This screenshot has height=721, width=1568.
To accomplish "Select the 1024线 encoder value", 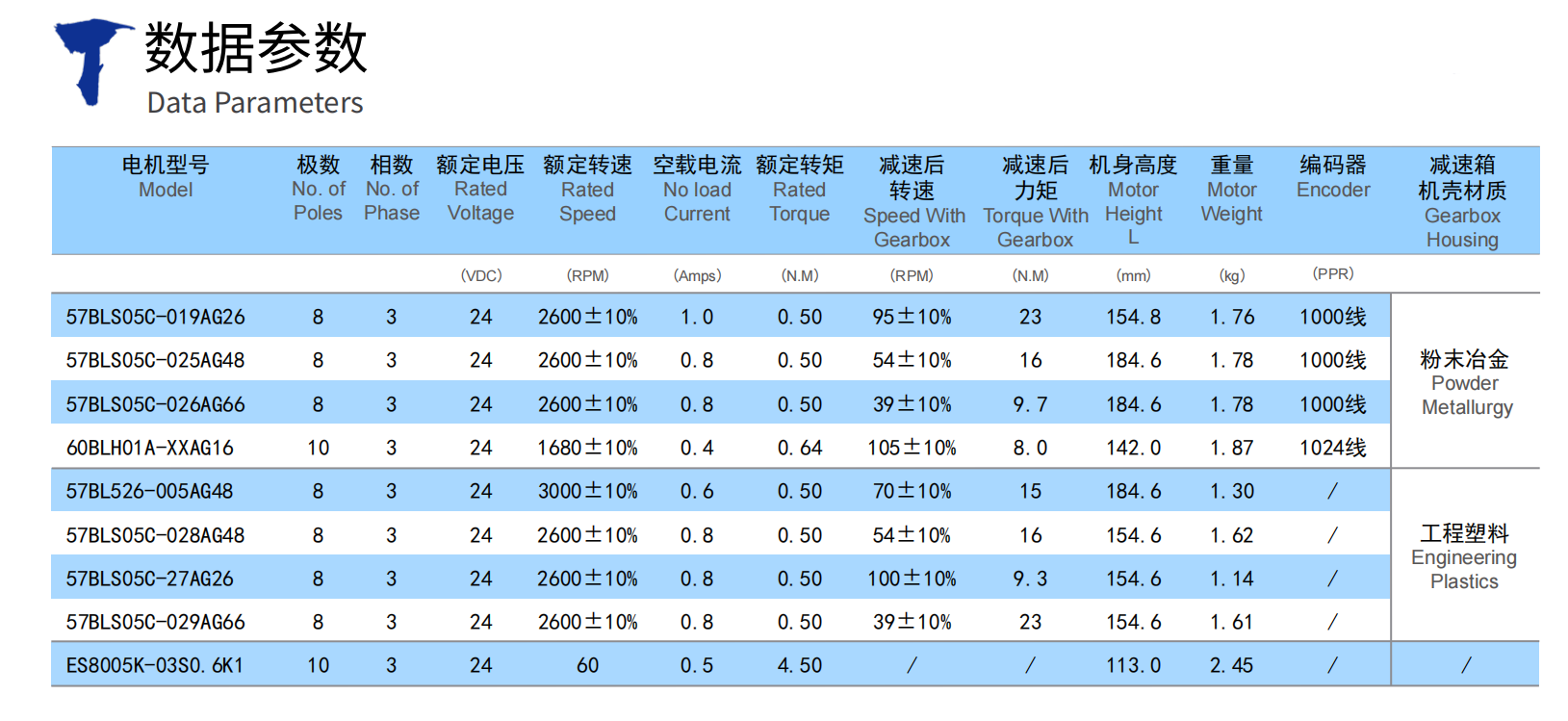I will [1332, 448].
